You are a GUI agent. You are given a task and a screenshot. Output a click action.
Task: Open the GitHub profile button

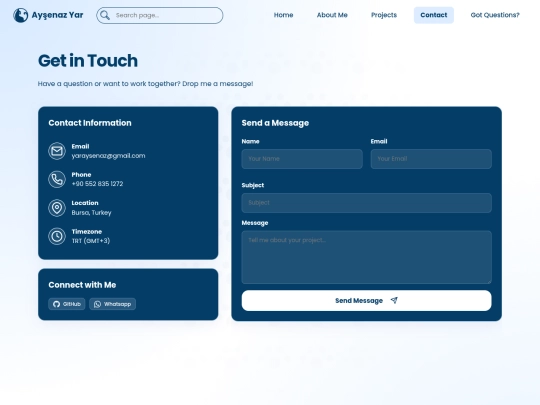[67, 304]
